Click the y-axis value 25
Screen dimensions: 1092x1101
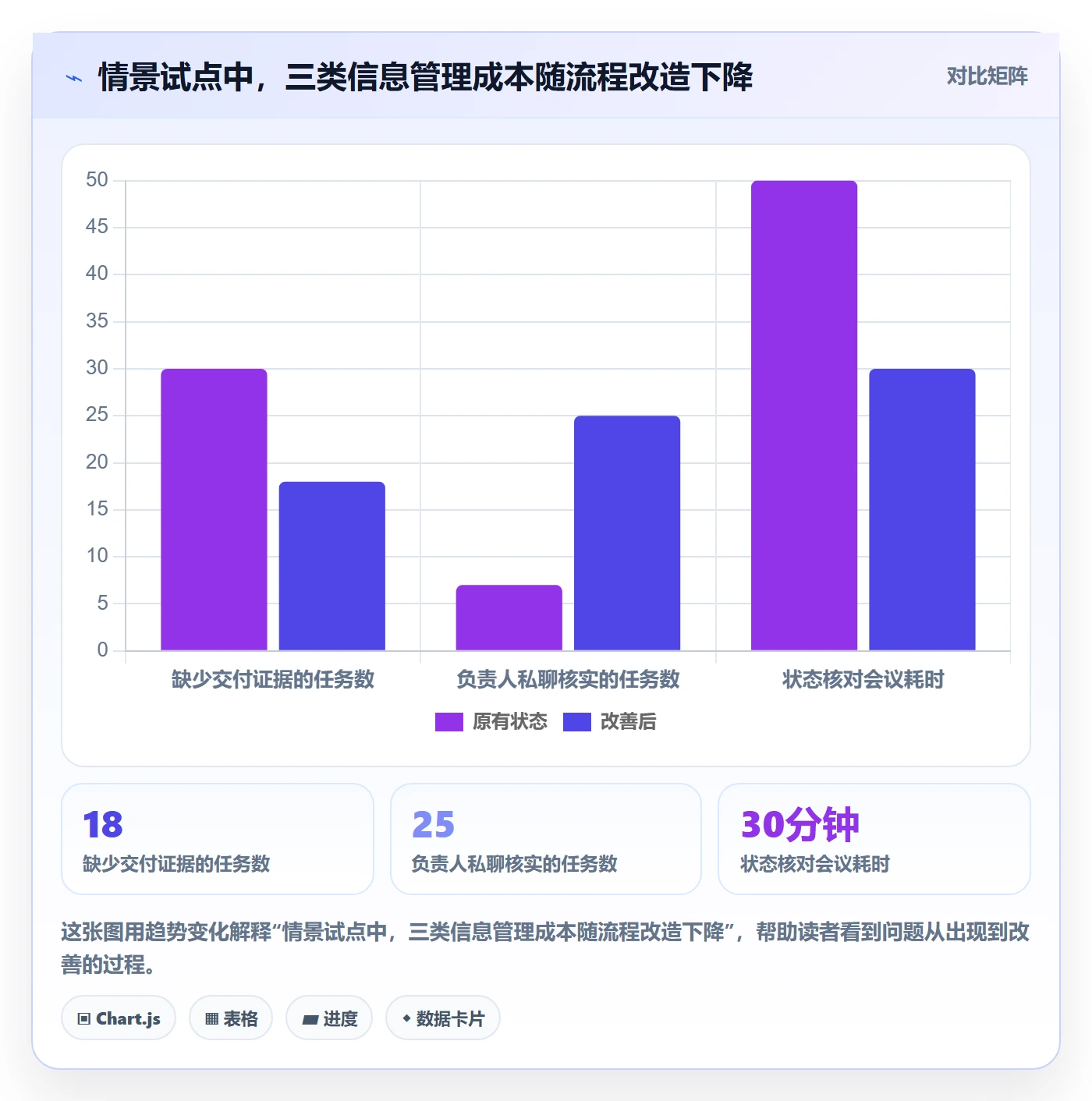[97, 415]
